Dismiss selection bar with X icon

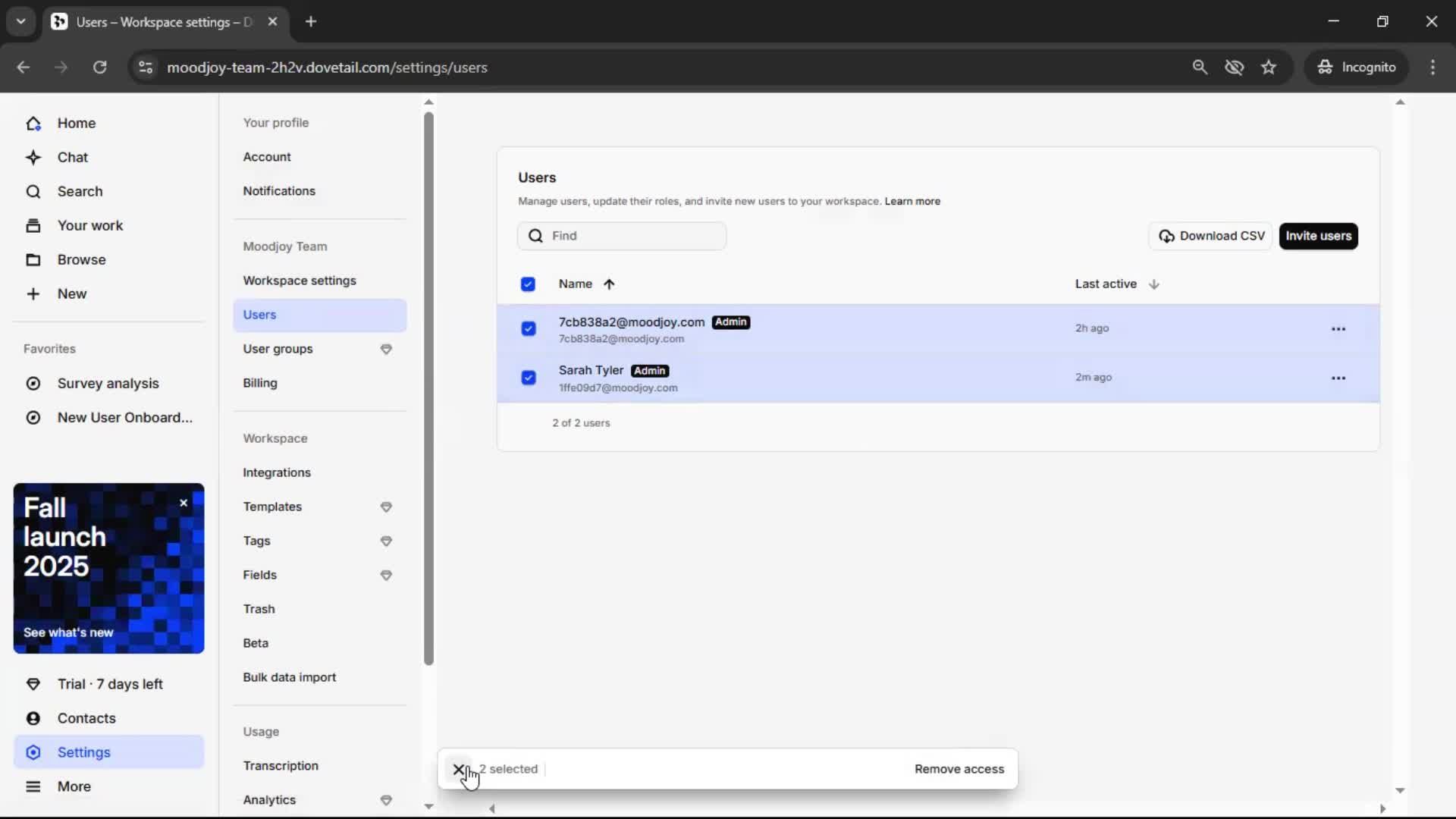coord(459,769)
